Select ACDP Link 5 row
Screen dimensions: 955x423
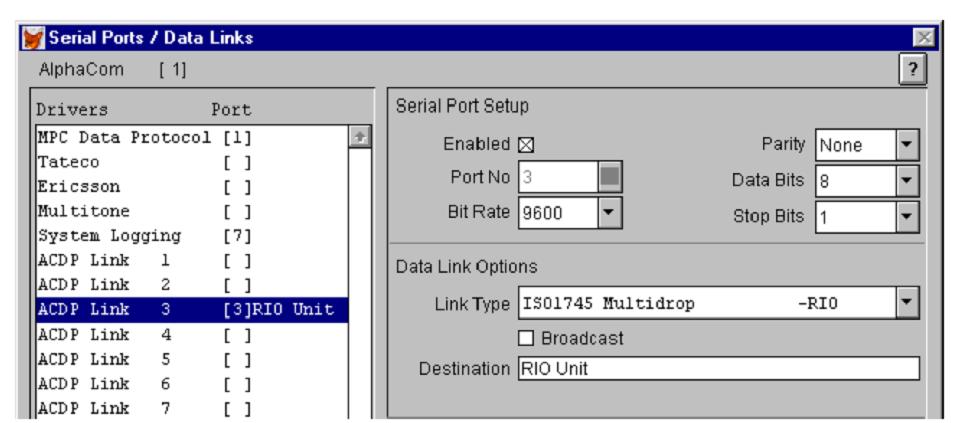click(x=192, y=360)
